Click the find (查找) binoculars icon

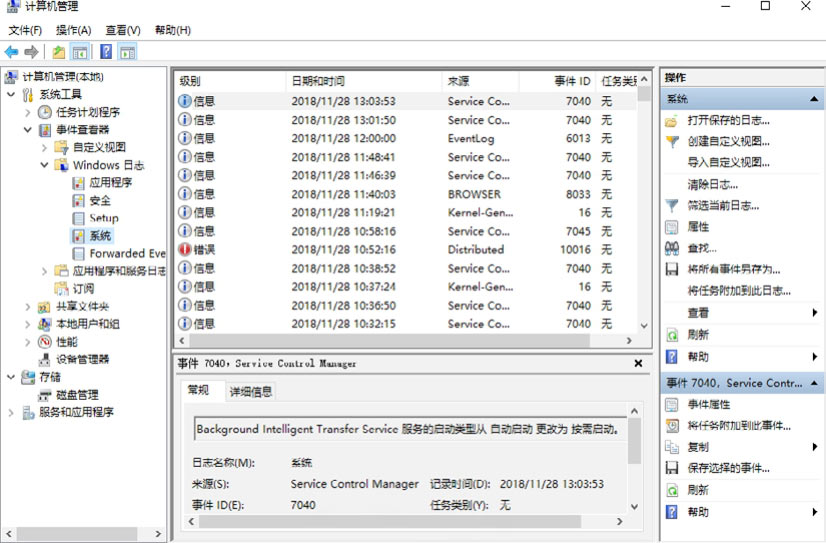672,248
